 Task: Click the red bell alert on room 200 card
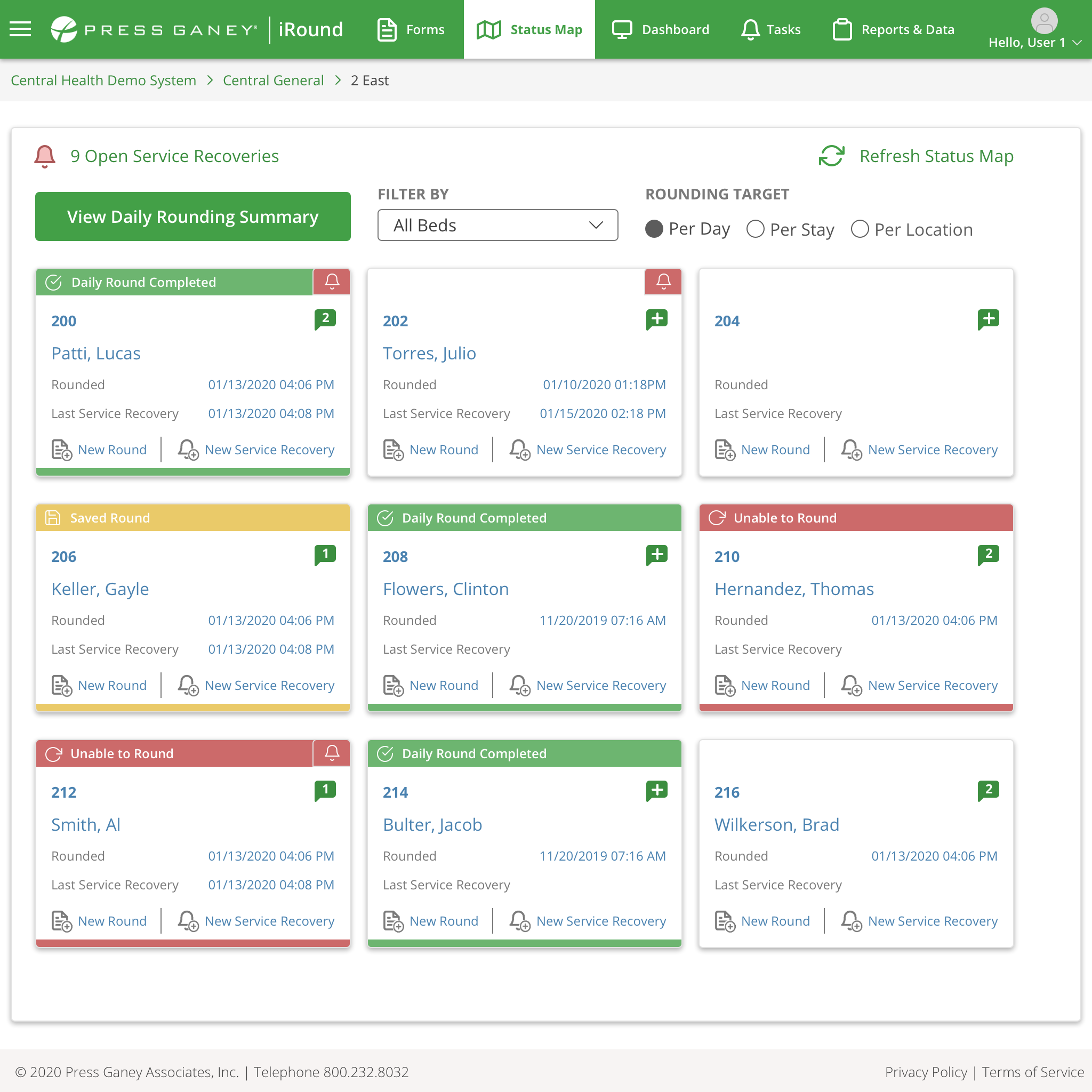click(332, 282)
